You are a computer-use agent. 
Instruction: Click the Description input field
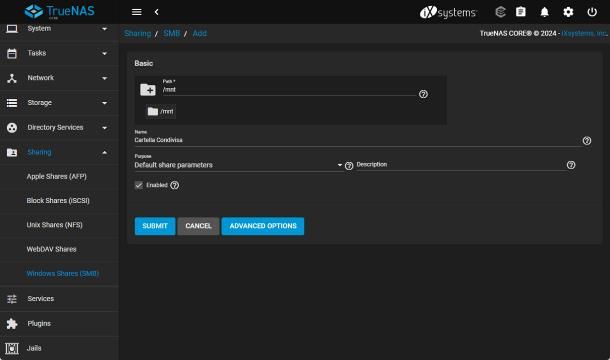pos(461,165)
